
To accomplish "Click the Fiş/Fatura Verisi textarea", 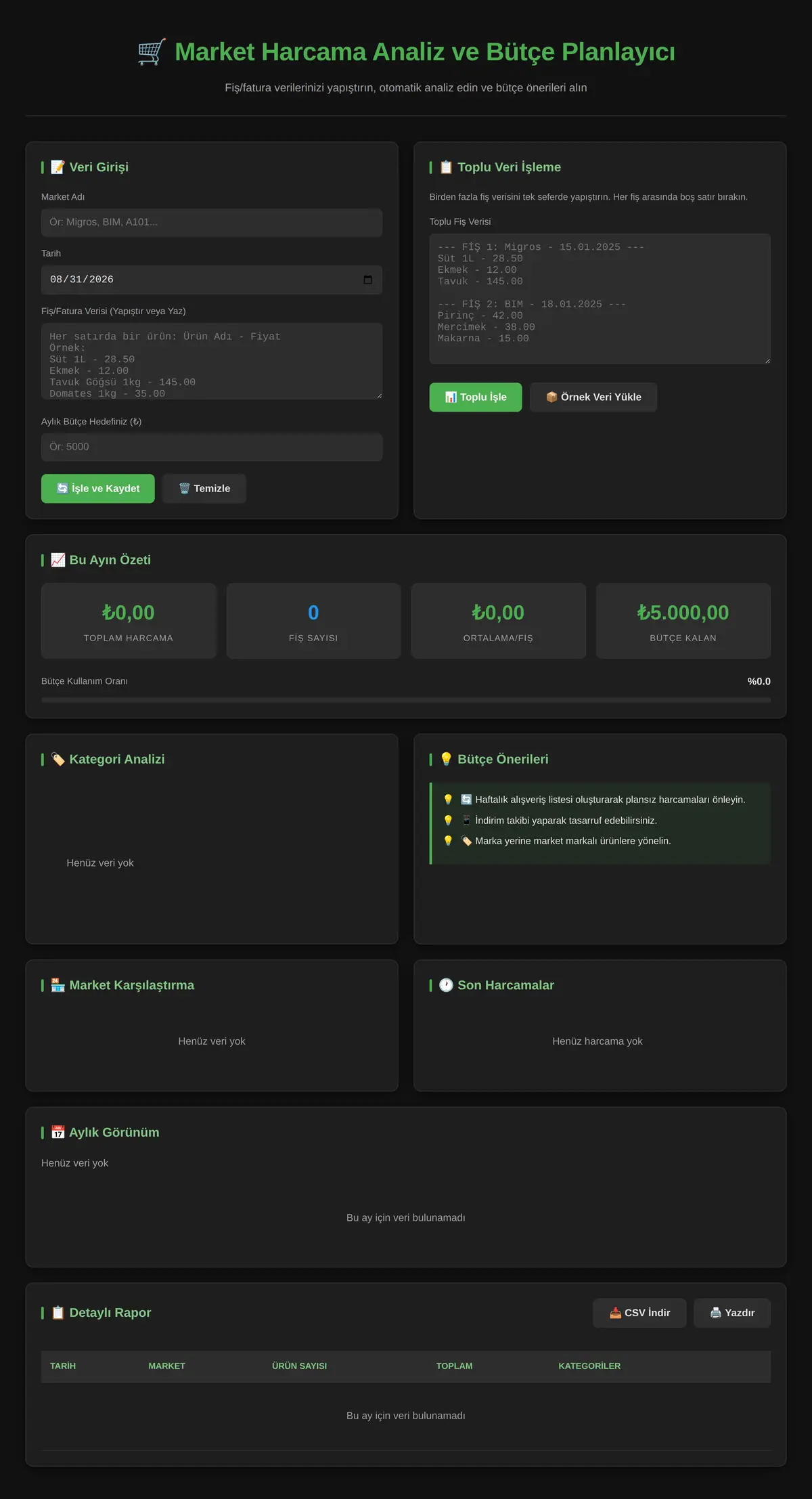I will [x=212, y=361].
